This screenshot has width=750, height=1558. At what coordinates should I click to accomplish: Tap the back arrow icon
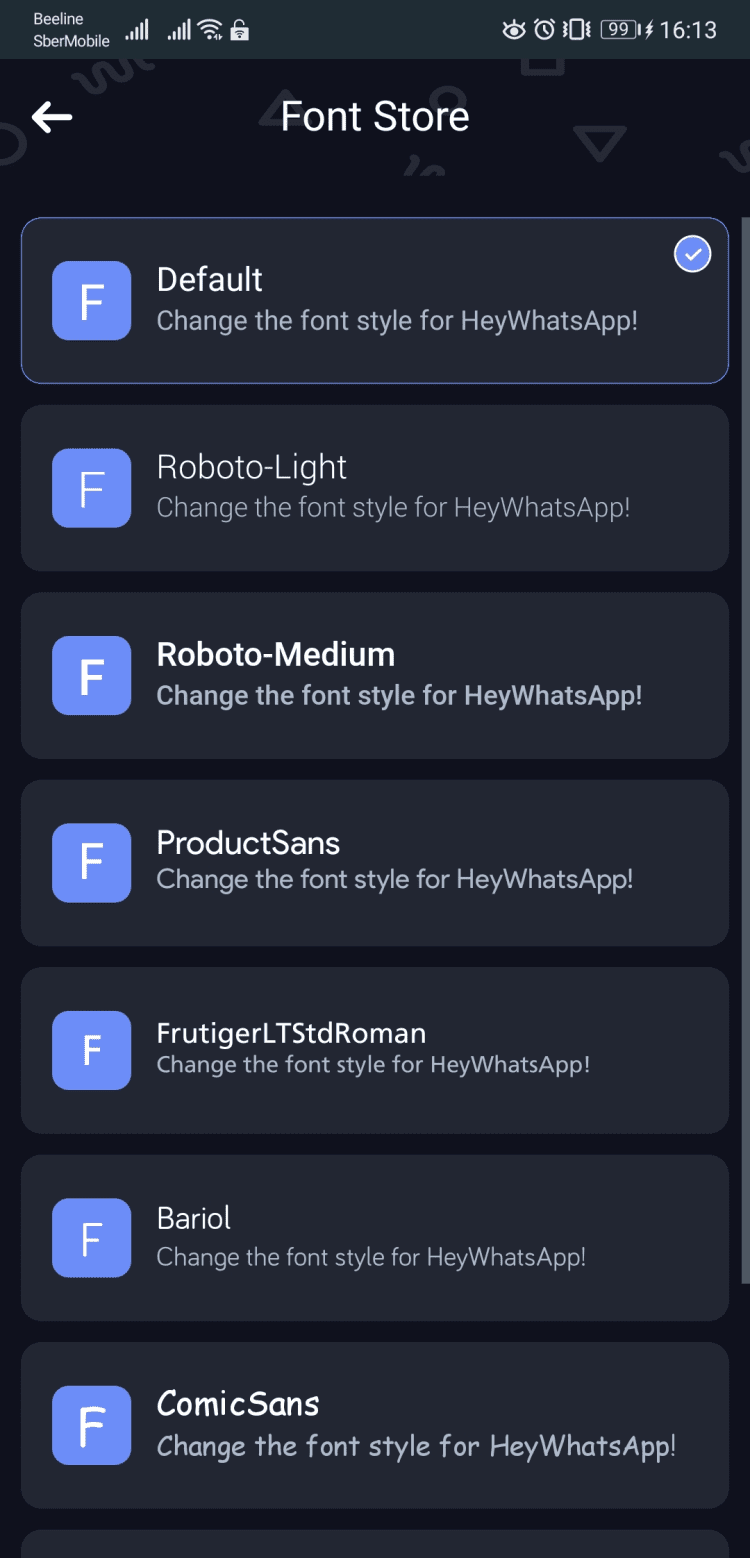(x=52, y=117)
